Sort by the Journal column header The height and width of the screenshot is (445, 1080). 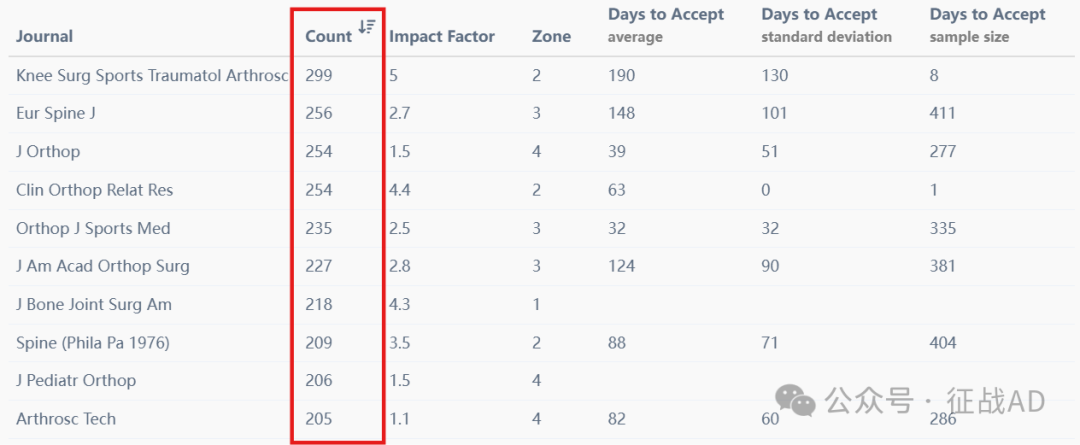[x=45, y=37]
